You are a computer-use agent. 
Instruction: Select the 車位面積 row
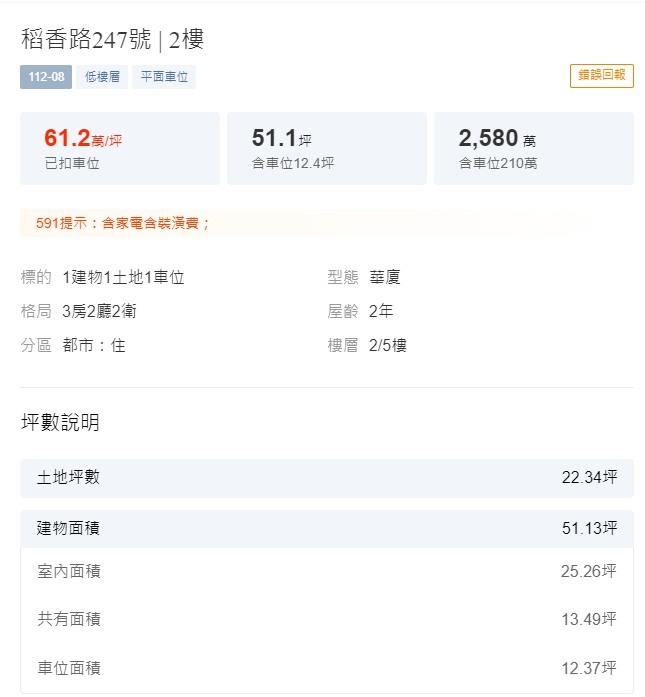(327, 668)
